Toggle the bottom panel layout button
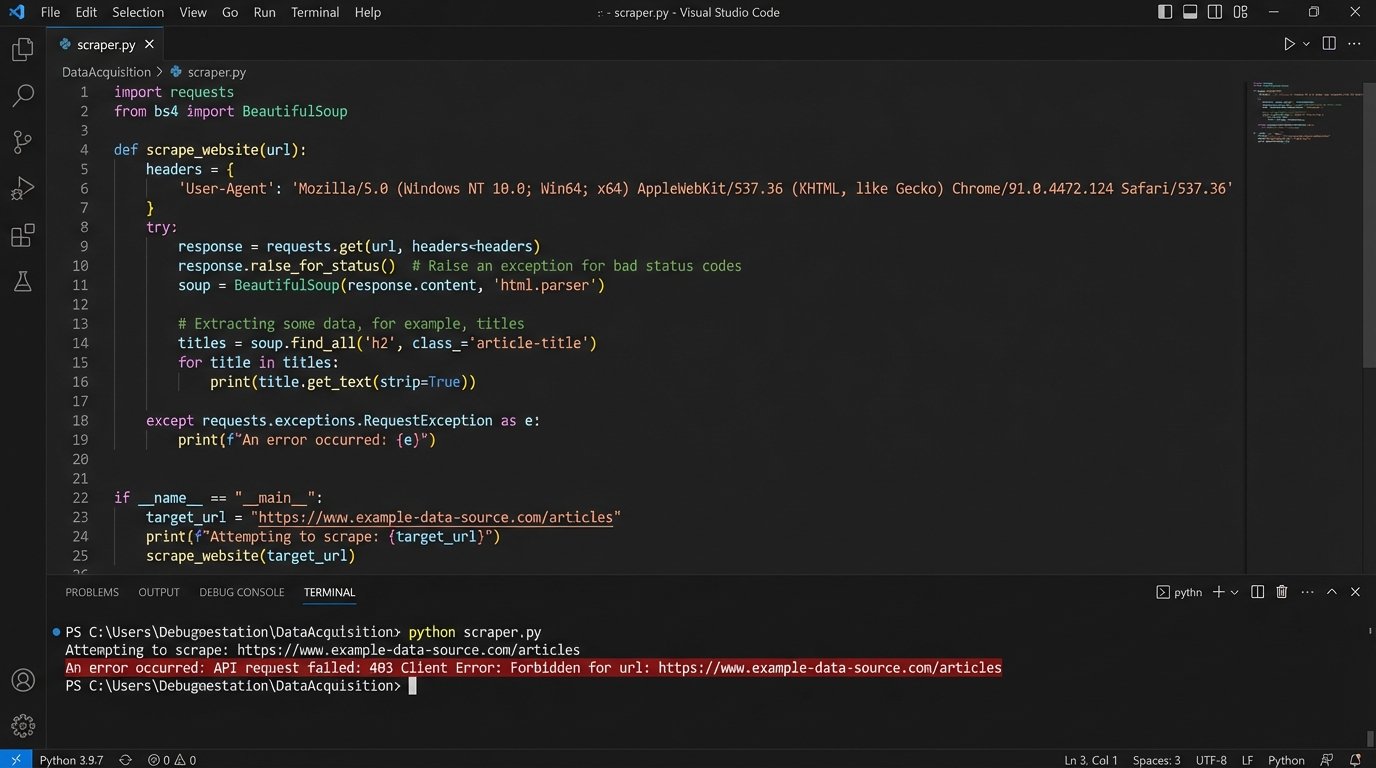Image resolution: width=1376 pixels, height=768 pixels. point(1190,12)
